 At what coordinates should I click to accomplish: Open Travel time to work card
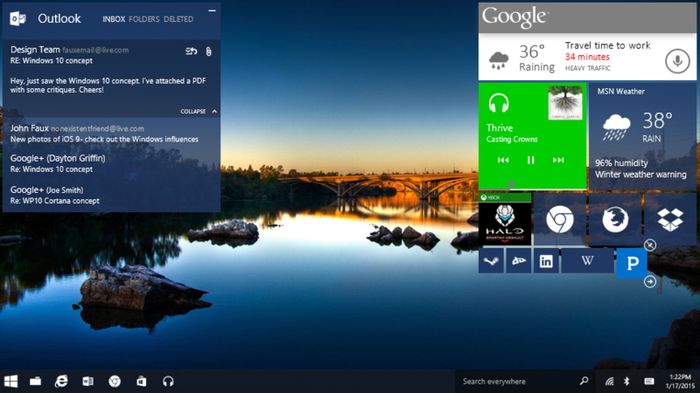608,57
